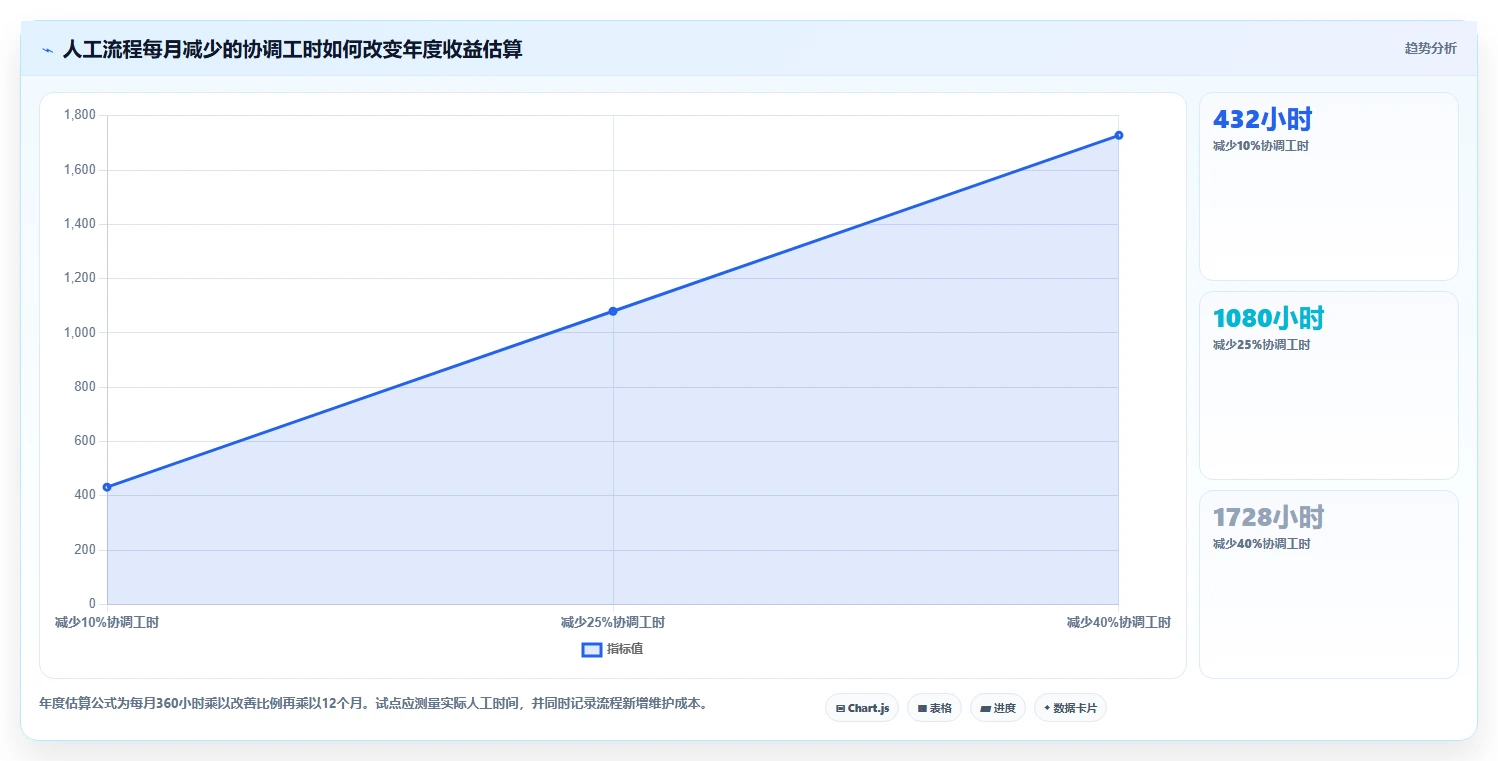
Task: Click the legend color box for 指标值
Action: tap(591, 649)
